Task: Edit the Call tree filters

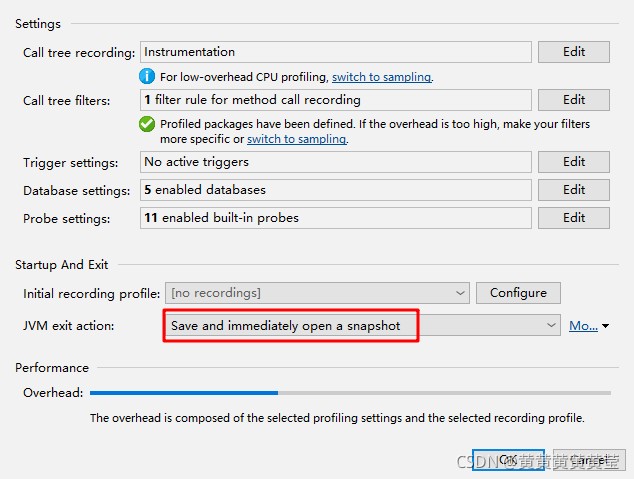Action: click(573, 100)
